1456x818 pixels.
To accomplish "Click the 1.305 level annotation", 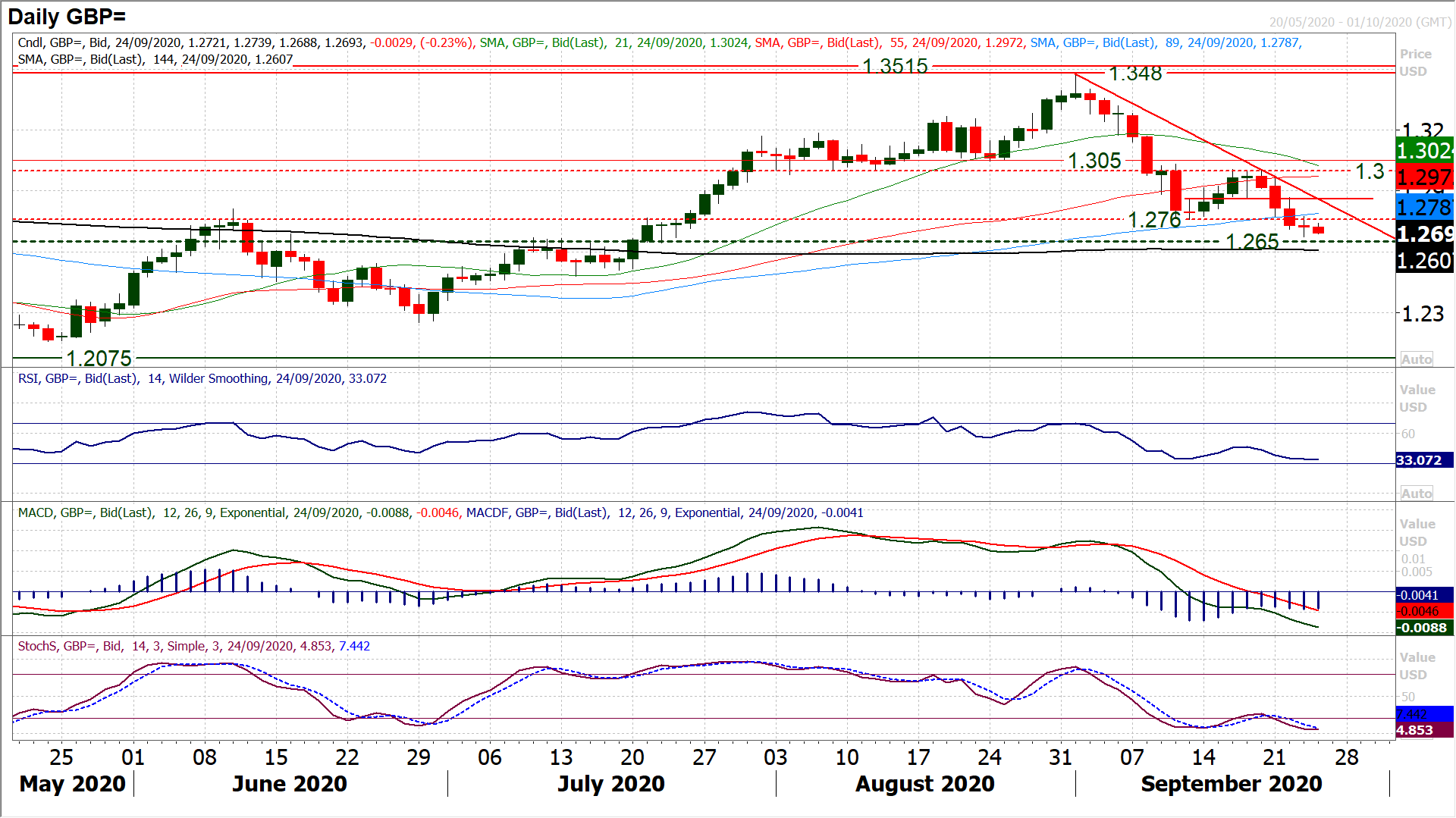I will pyautogui.click(x=1094, y=161).
